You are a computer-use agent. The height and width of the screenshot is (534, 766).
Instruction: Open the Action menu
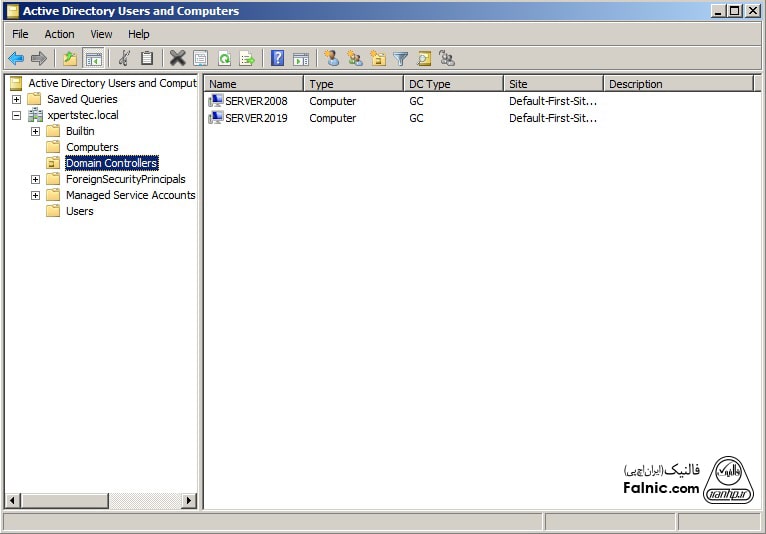point(59,34)
